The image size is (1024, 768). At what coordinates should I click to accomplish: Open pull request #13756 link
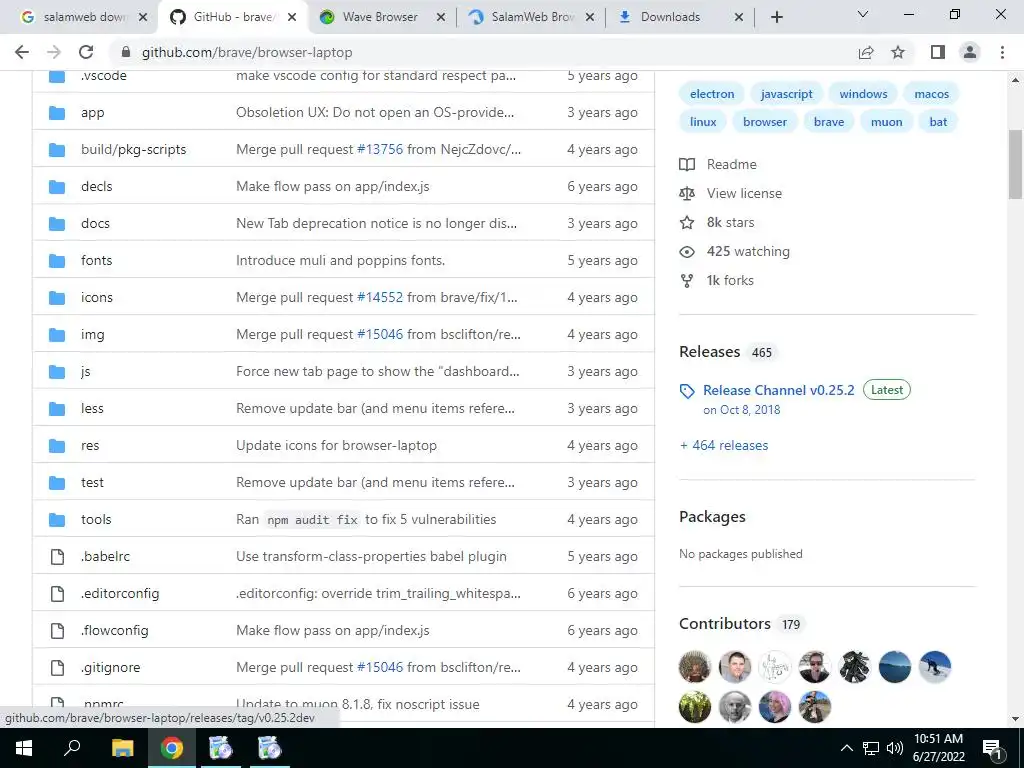point(380,150)
